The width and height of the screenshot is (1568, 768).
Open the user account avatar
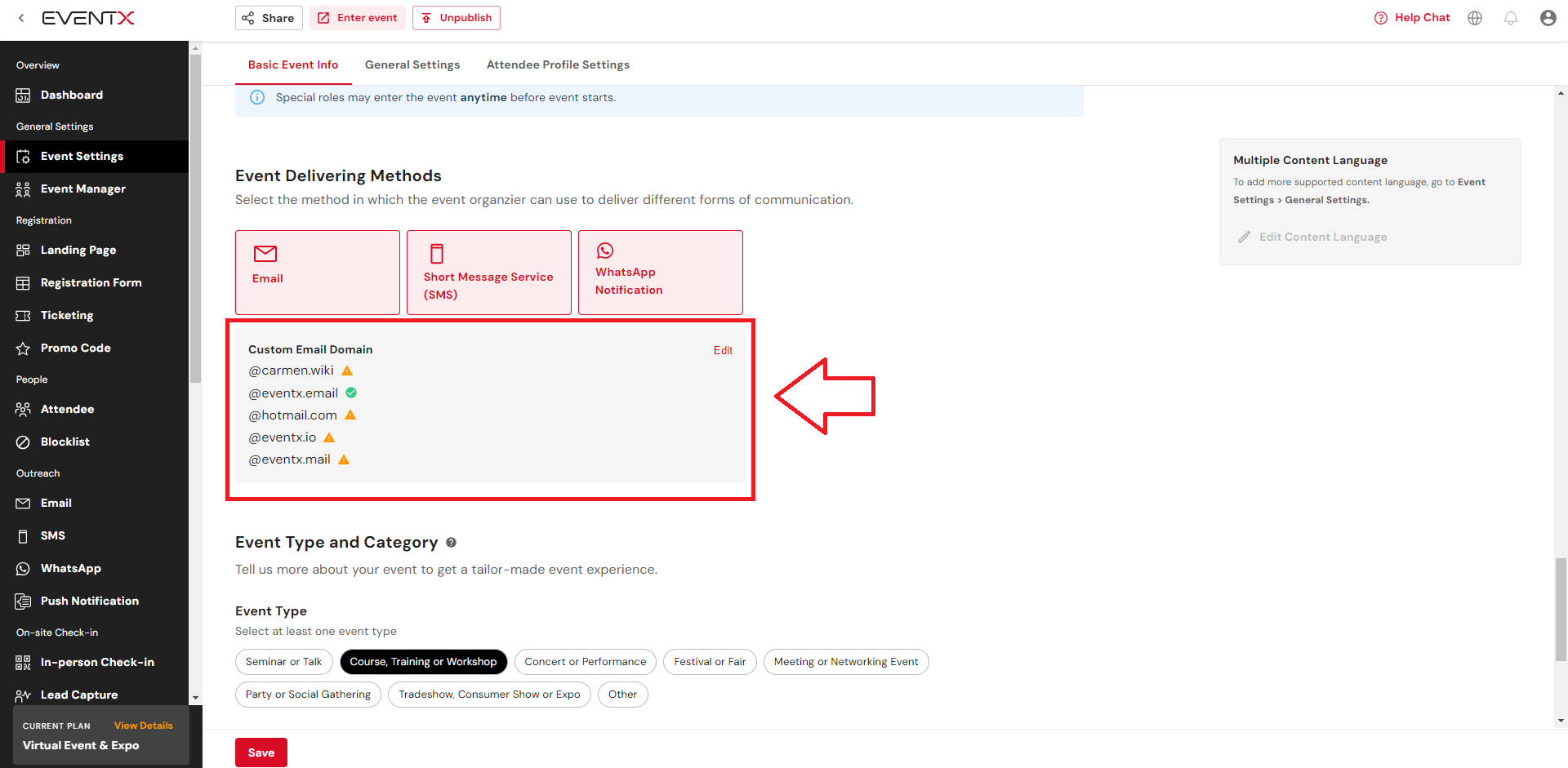[x=1548, y=18]
